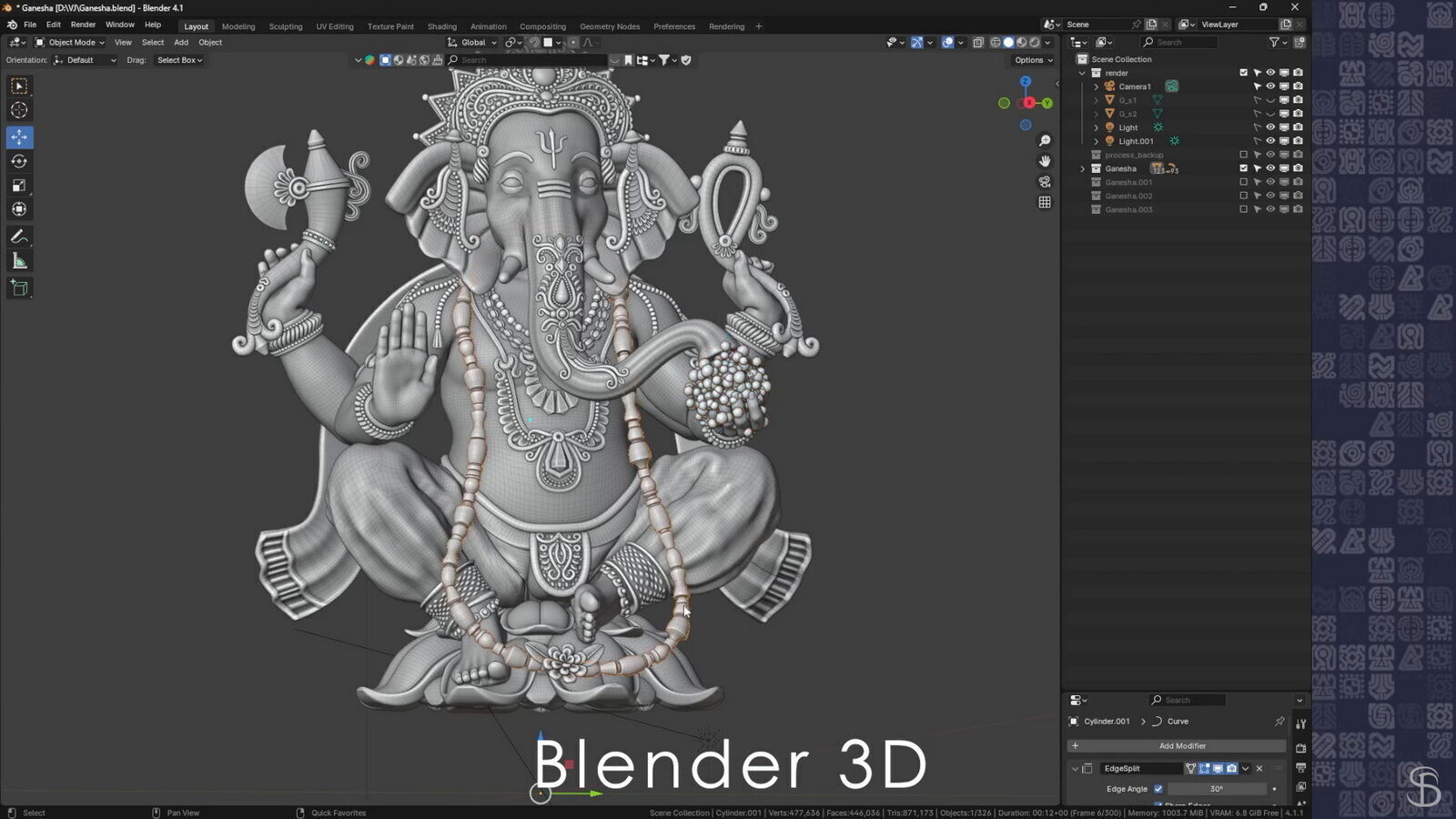This screenshot has width=1456, height=819.
Task: Enable the Ganesha.001 collection checkbox
Action: pos(1244,182)
